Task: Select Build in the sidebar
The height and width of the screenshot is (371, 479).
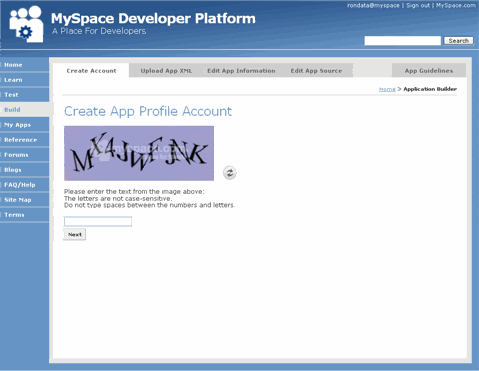Action: 24,110
